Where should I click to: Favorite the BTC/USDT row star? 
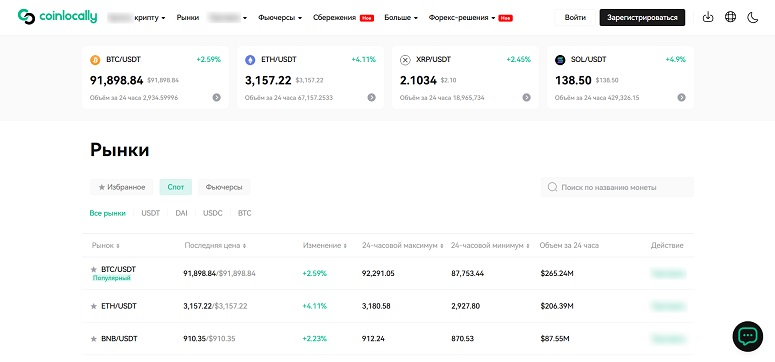click(x=93, y=270)
